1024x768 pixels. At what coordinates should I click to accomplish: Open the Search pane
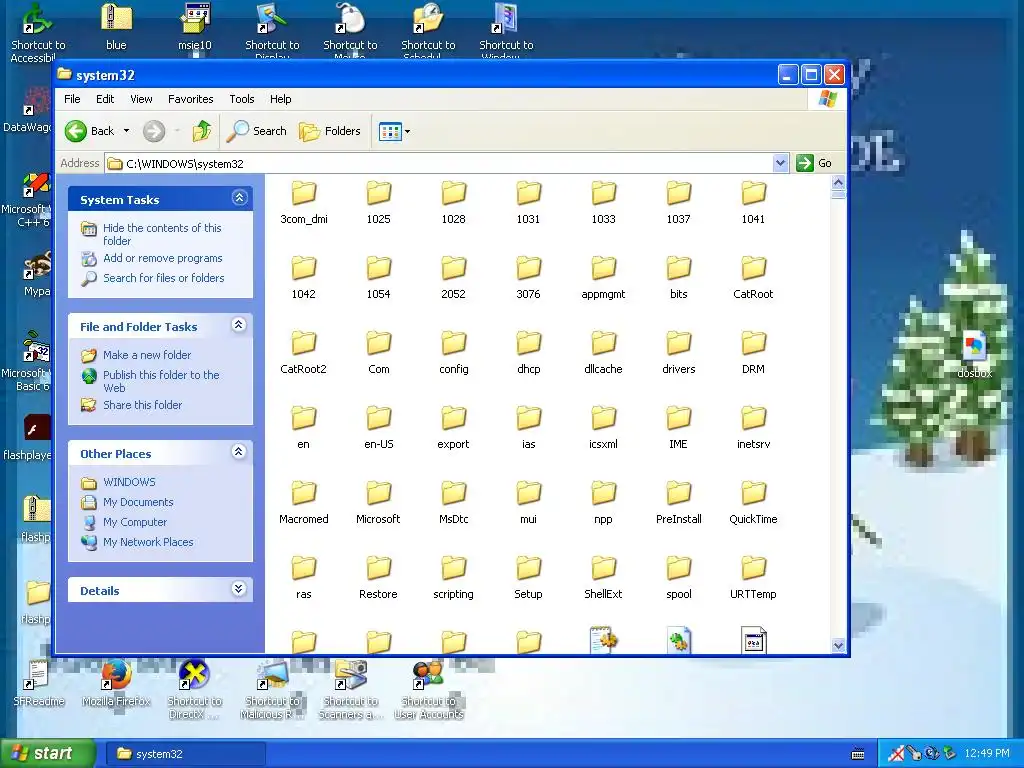pos(257,131)
